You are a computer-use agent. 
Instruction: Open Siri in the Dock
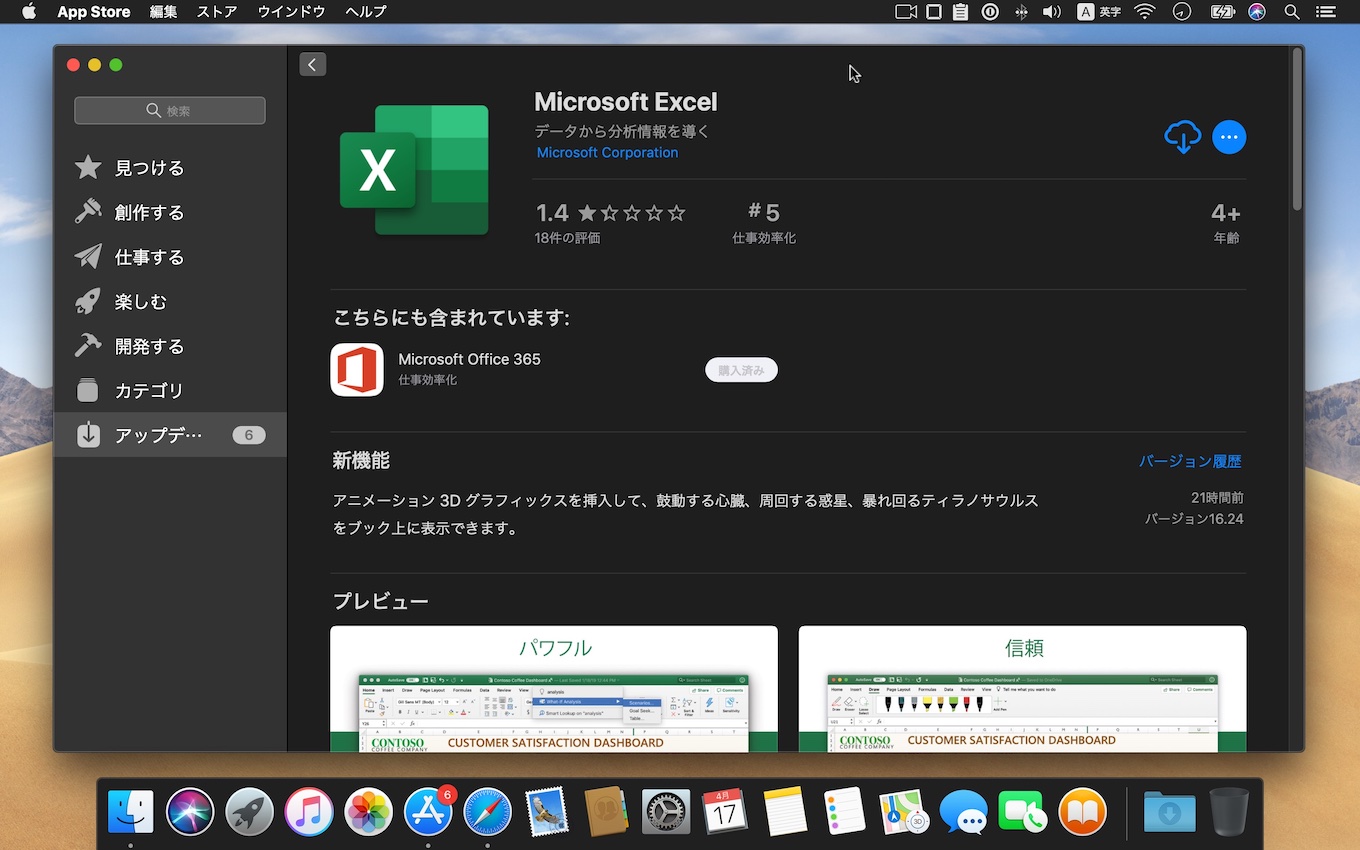[x=190, y=811]
